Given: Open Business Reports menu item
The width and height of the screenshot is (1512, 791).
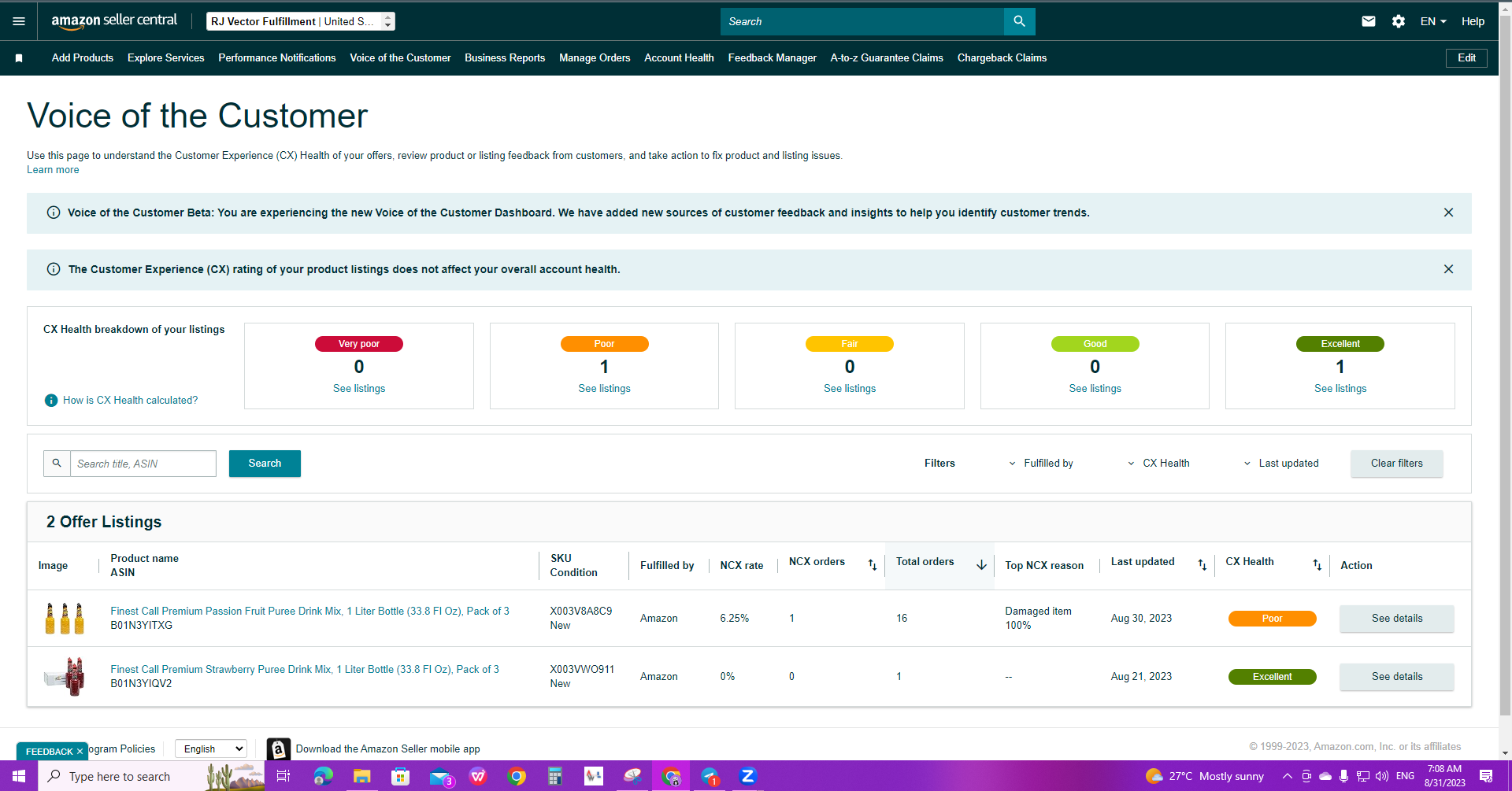Looking at the screenshot, I should [505, 58].
